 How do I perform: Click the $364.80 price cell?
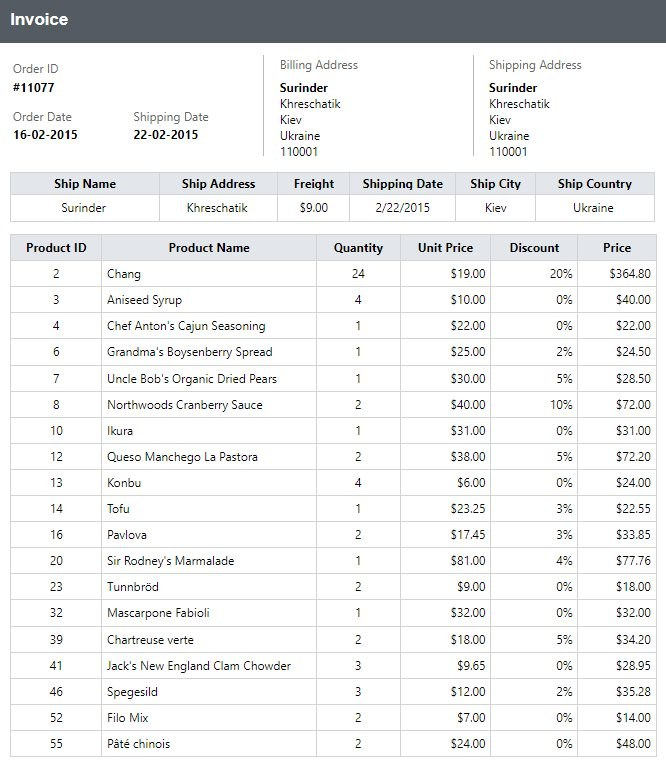click(x=617, y=274)
